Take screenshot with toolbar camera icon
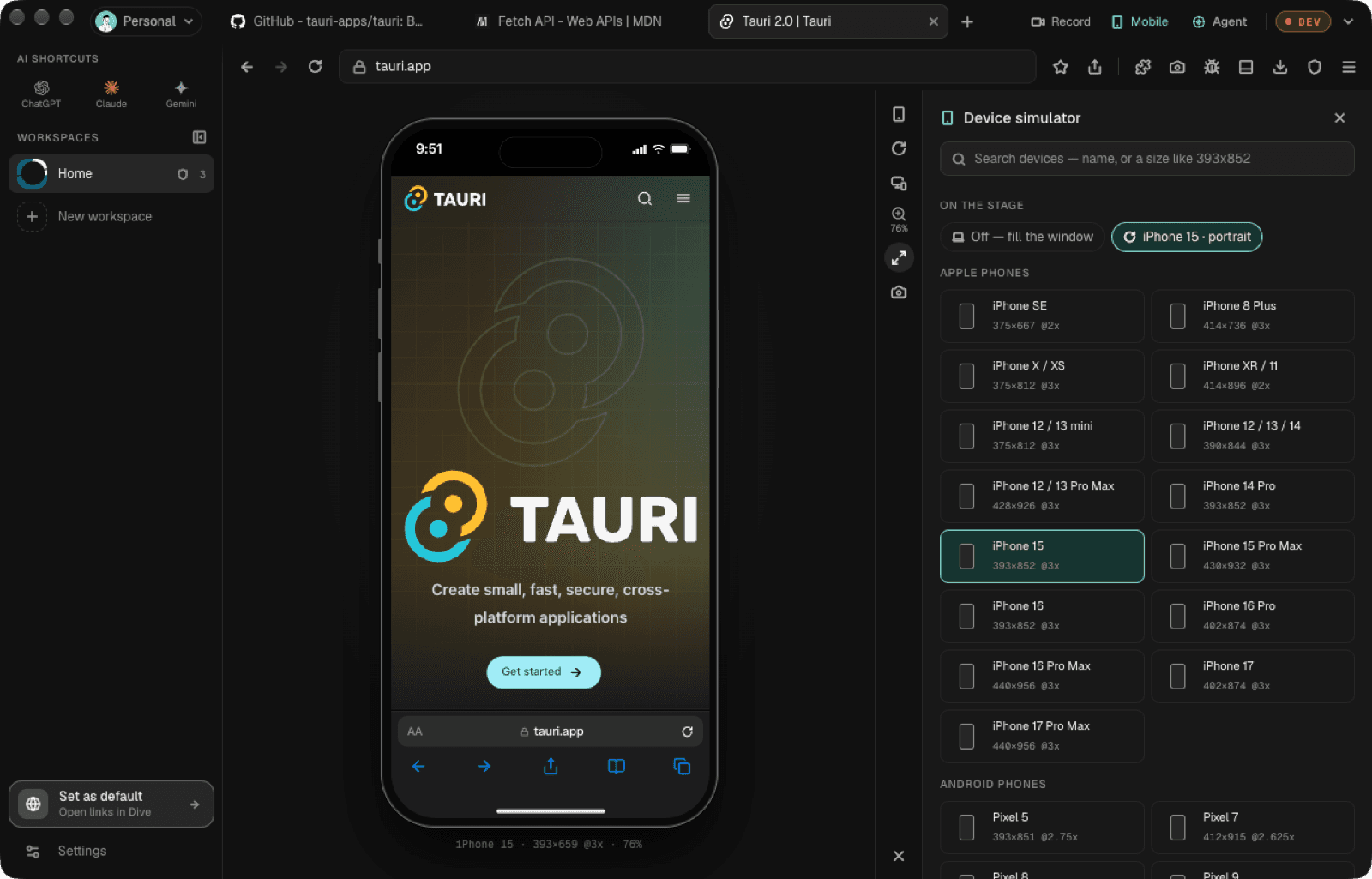Screen dimensions: 1372x879 point(1177,67)
